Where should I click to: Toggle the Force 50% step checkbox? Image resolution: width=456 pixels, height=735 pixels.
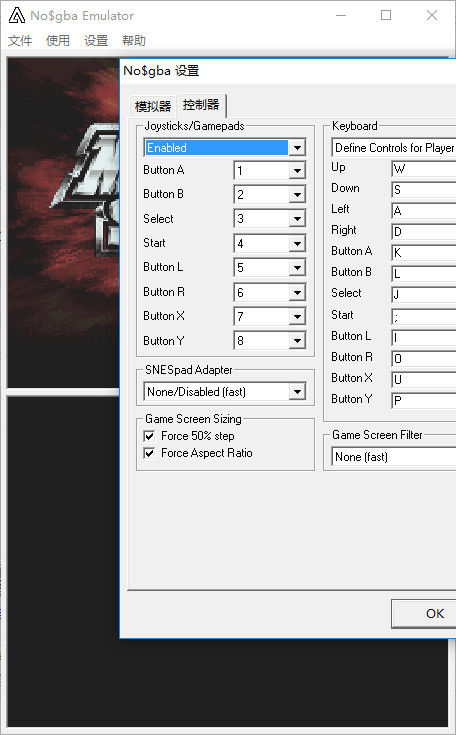click(150, 436)
